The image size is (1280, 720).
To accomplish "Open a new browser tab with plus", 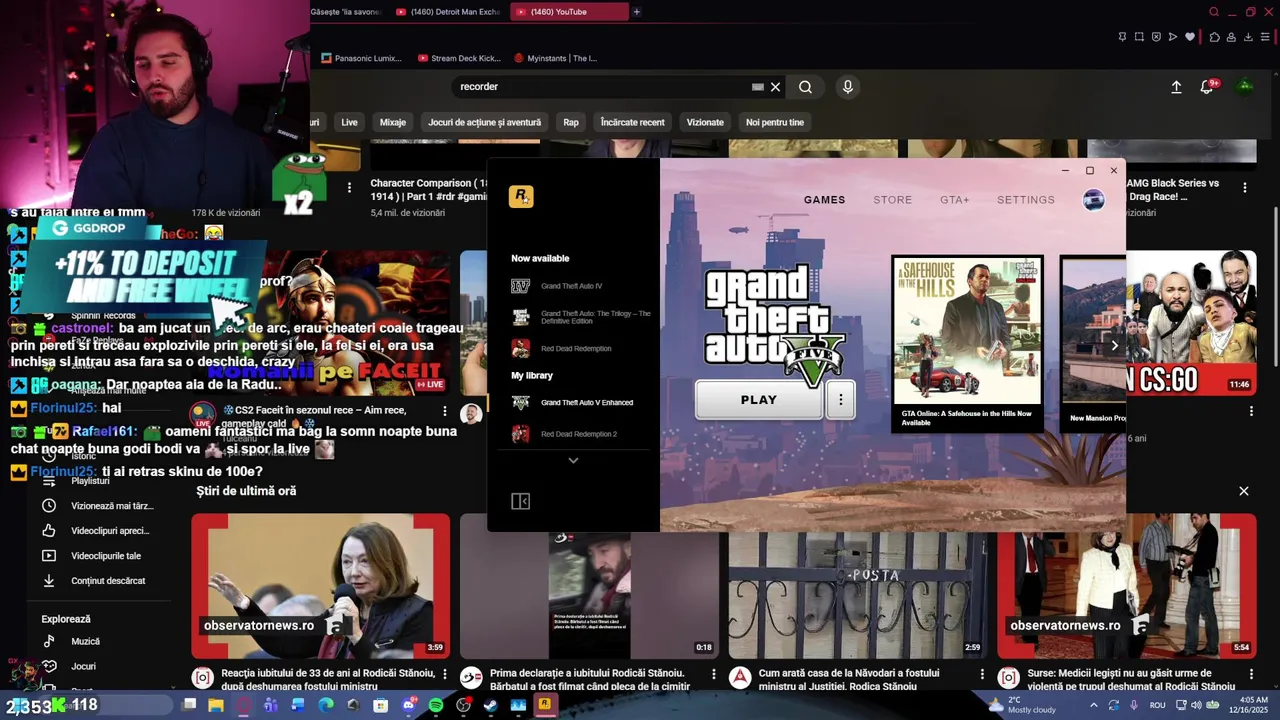I will point(637,12).
